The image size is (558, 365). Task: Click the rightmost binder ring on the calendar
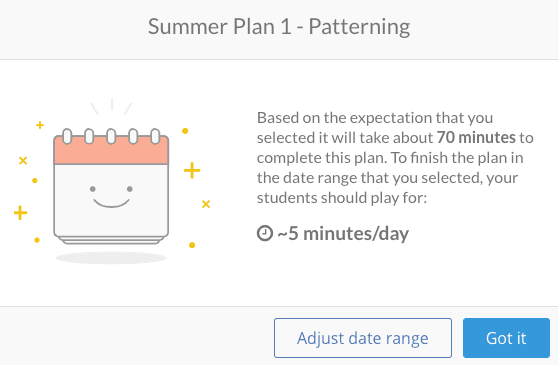point(155,136)
